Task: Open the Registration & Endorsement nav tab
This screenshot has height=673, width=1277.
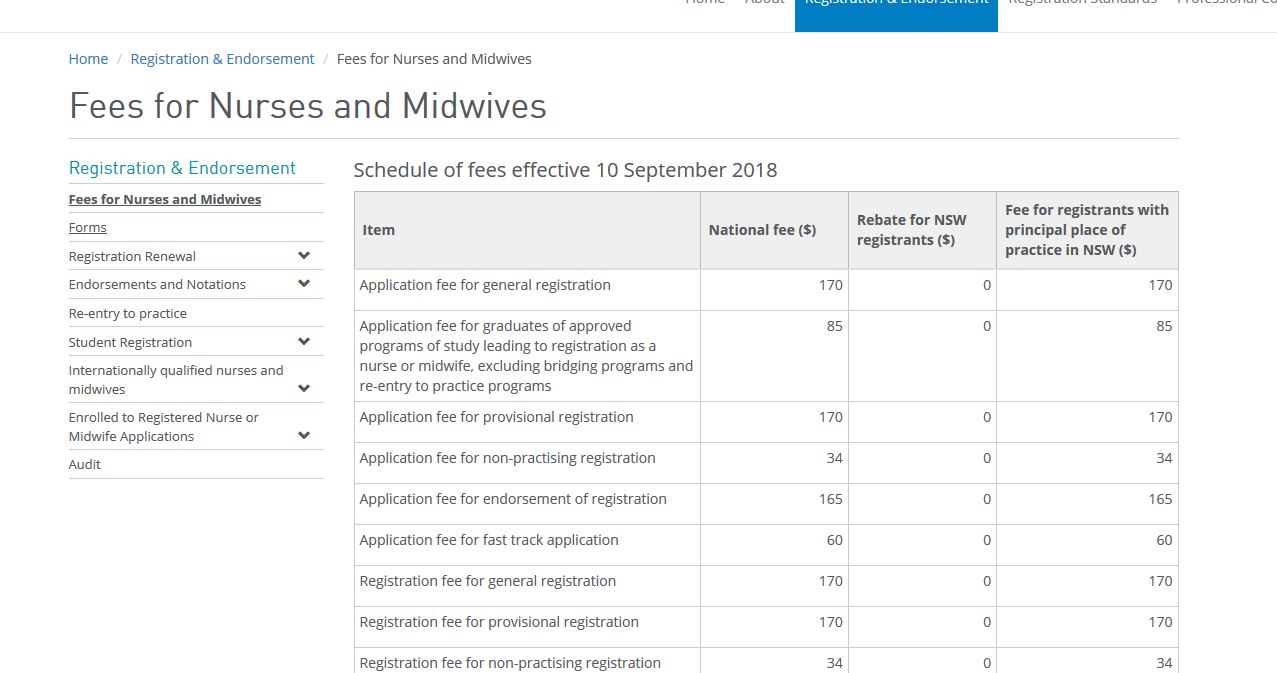Action: [896, 6]
